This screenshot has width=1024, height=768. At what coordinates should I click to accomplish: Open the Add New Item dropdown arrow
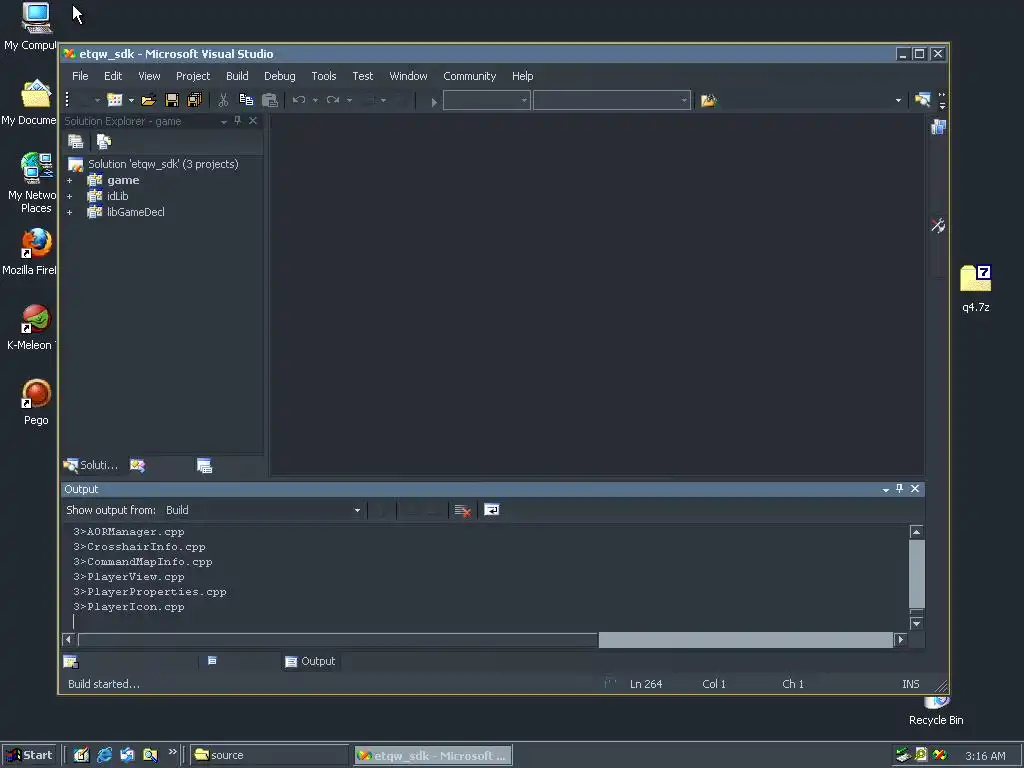tap(131, 101)
